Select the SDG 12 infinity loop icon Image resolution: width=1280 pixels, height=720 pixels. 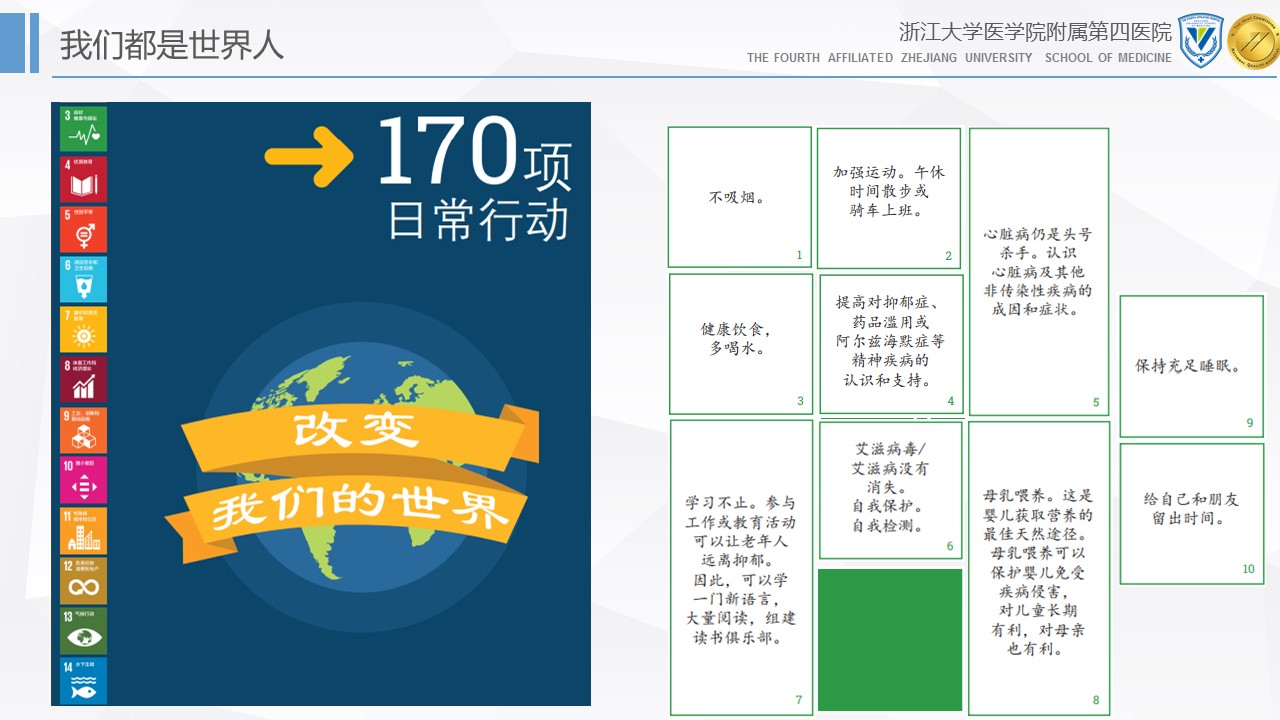[84, 580]
